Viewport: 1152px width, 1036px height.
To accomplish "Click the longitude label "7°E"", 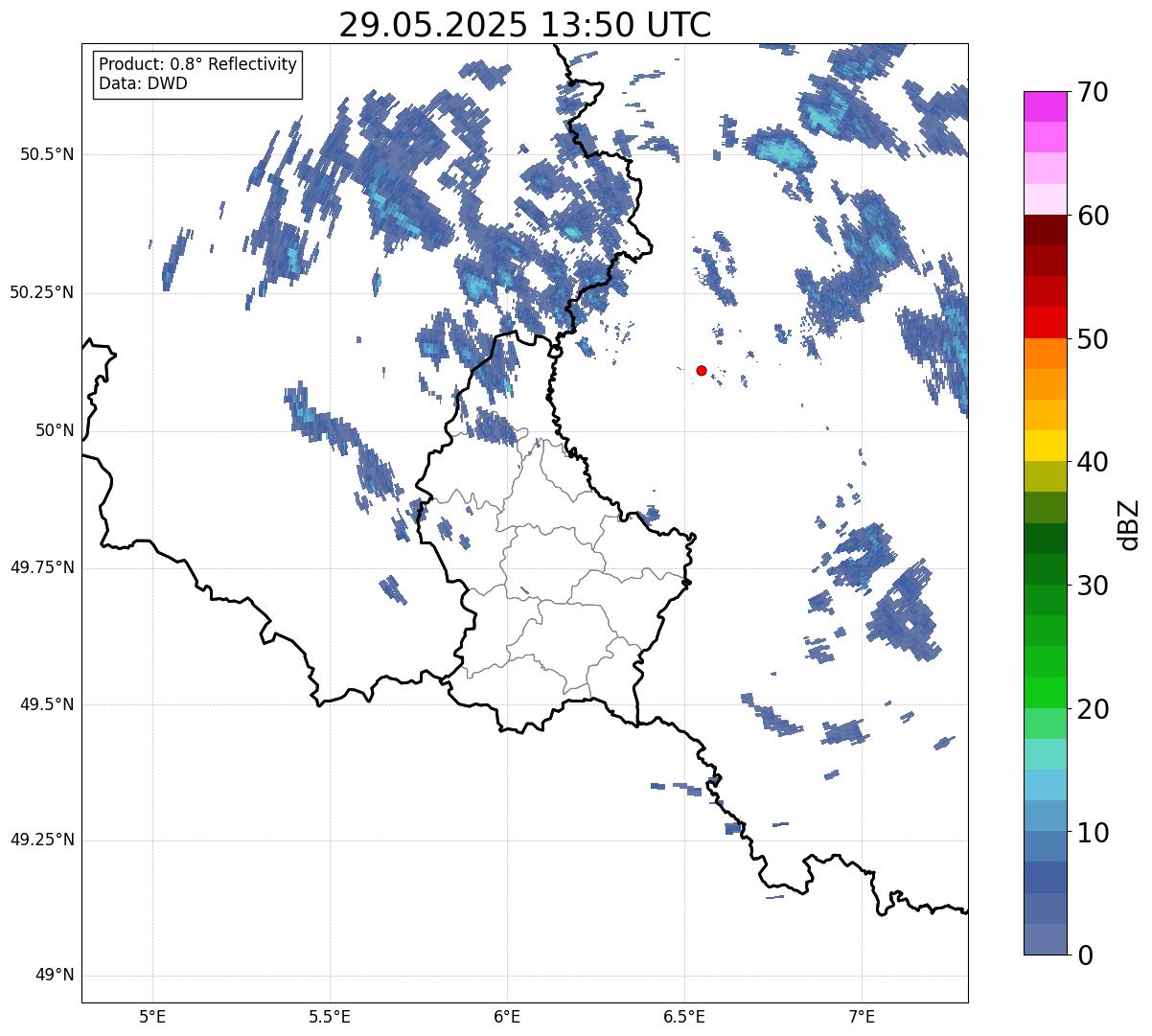I will (862, 1017).
